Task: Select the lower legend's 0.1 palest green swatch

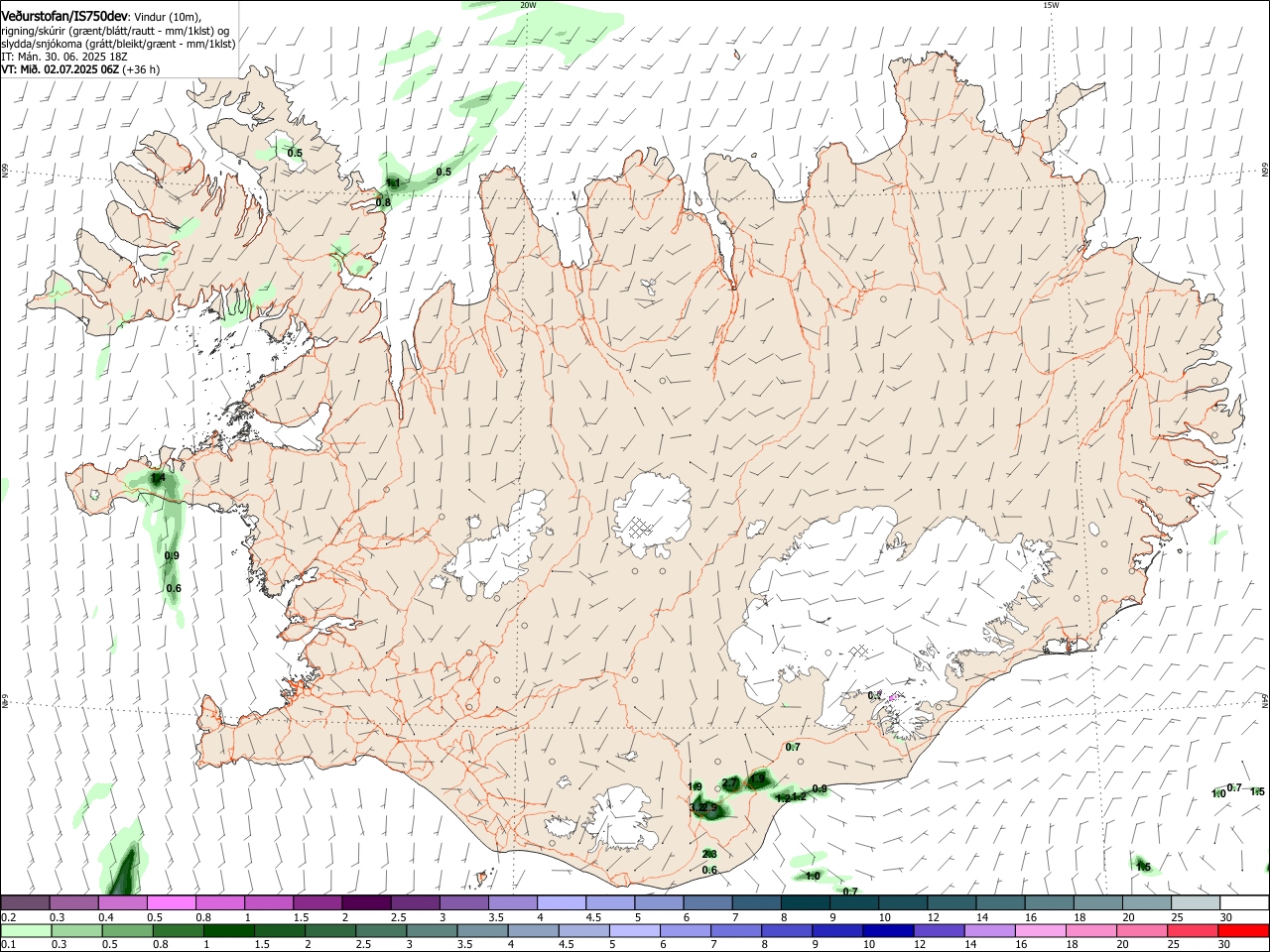Action: [27, 931]
